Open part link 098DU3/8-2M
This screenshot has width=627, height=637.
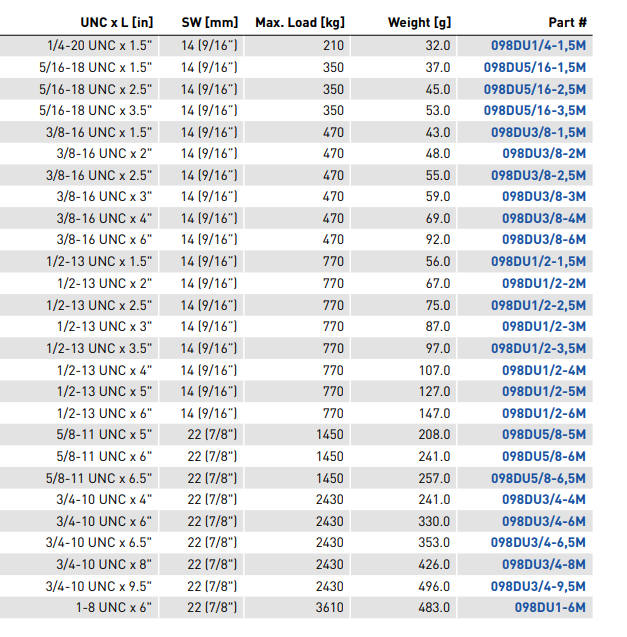543,154
